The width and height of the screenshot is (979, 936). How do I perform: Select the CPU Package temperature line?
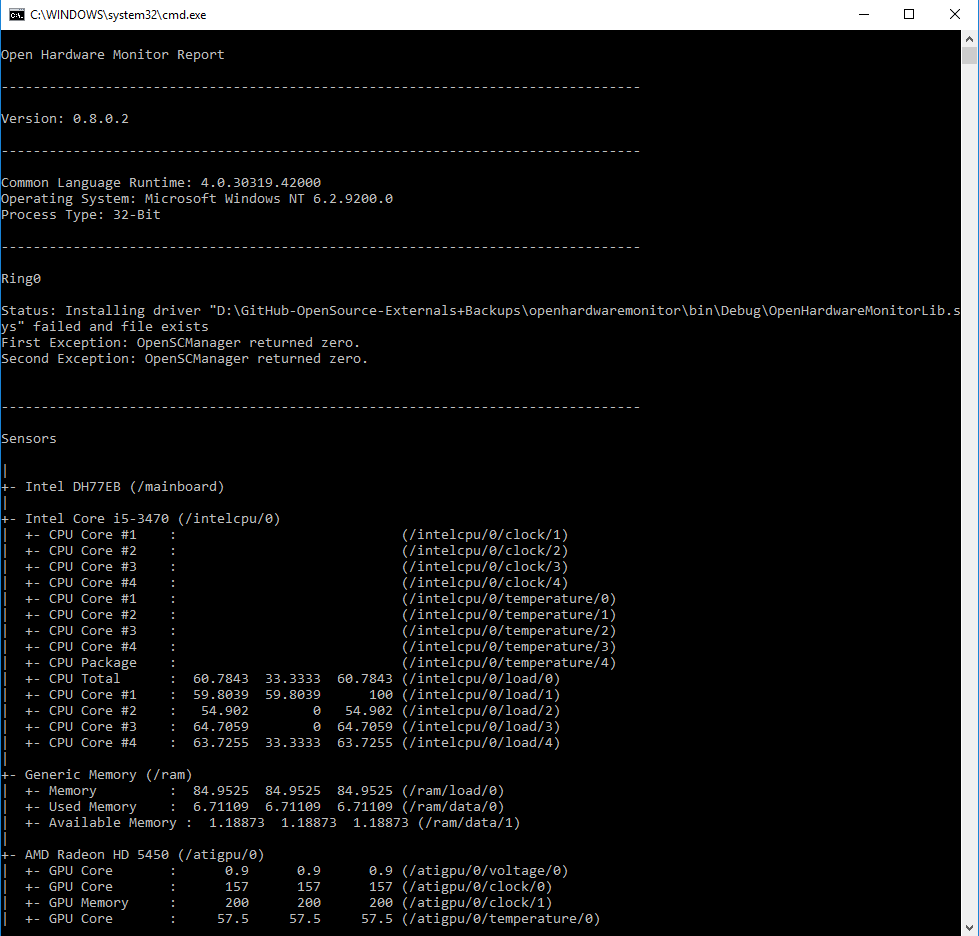coord(200,662)
